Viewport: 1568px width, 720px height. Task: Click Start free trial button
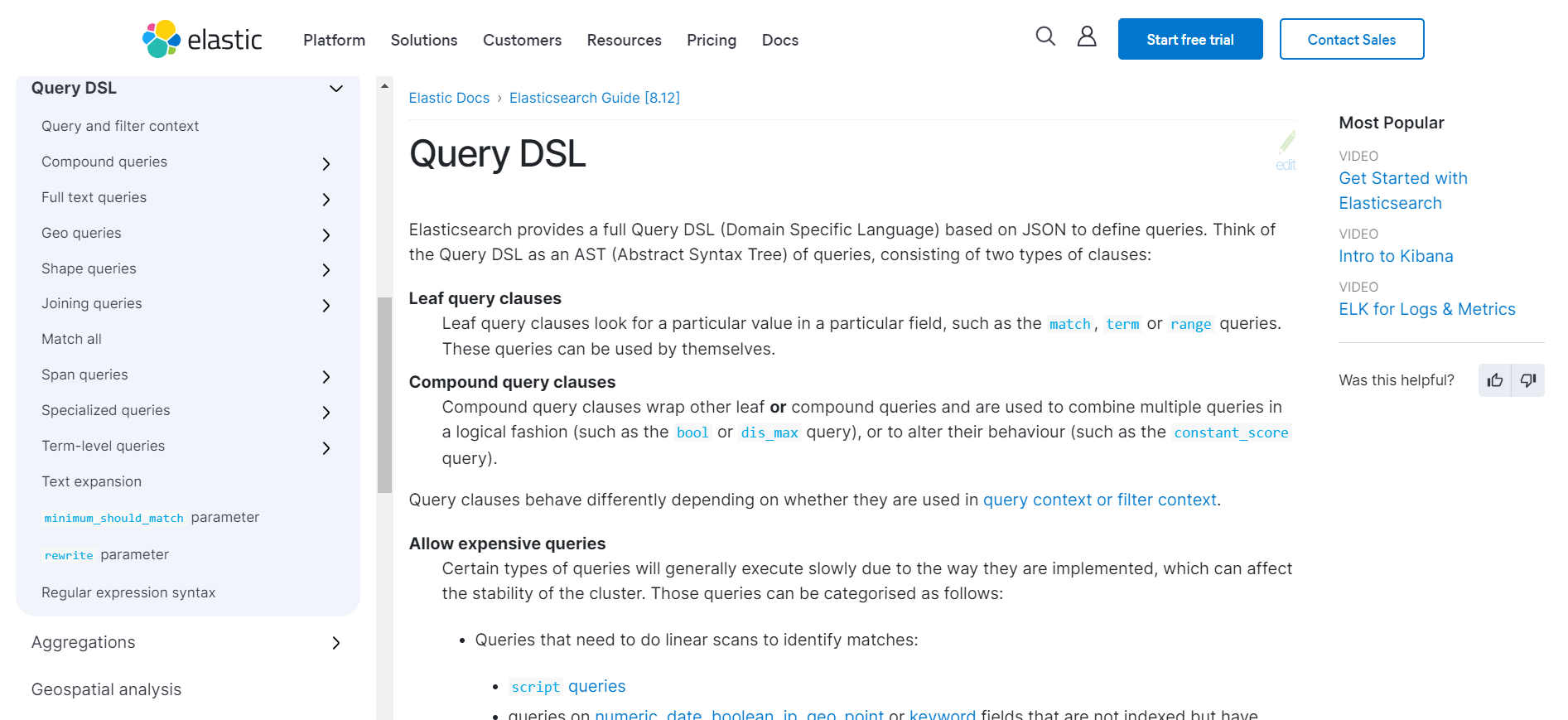(1190, 39)
